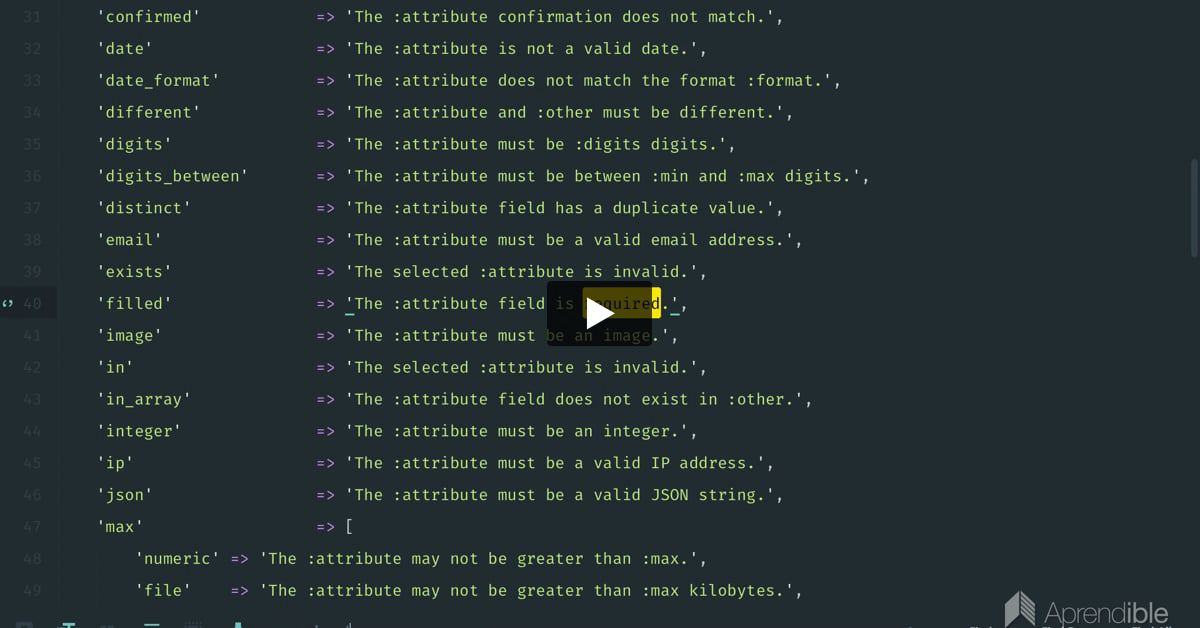
Task: Select the 'max' key on line 47
Action: pos(120,528)
